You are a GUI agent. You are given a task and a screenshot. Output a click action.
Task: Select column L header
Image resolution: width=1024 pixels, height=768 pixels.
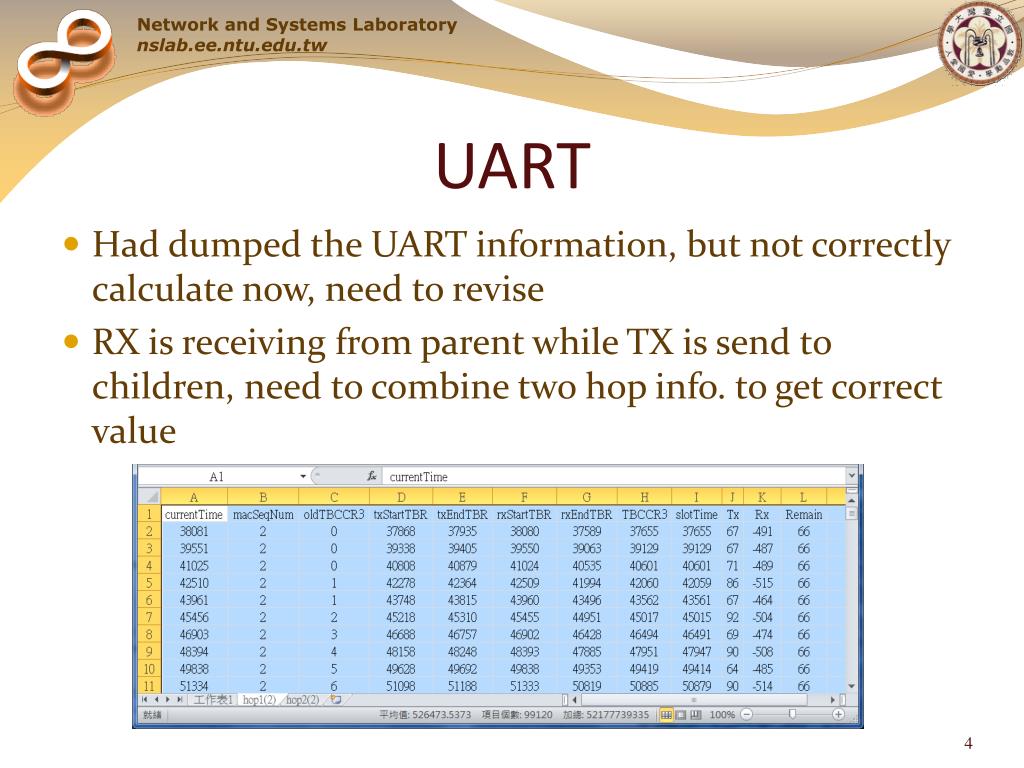[x=803, y=497]
